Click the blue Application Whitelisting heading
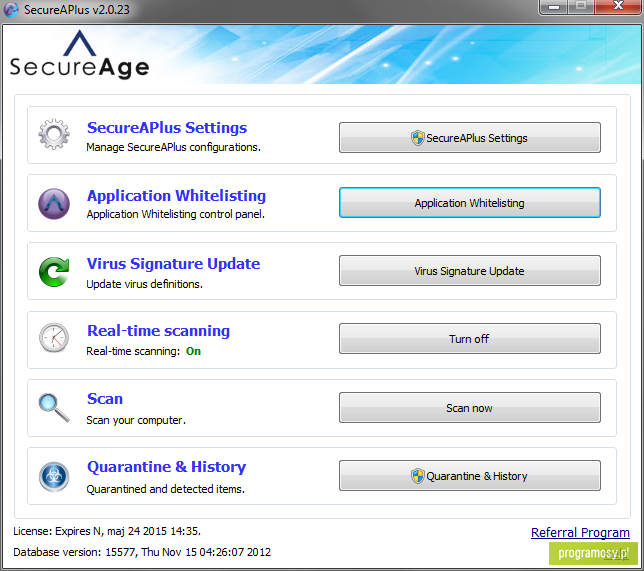 (x=176, y=196)
